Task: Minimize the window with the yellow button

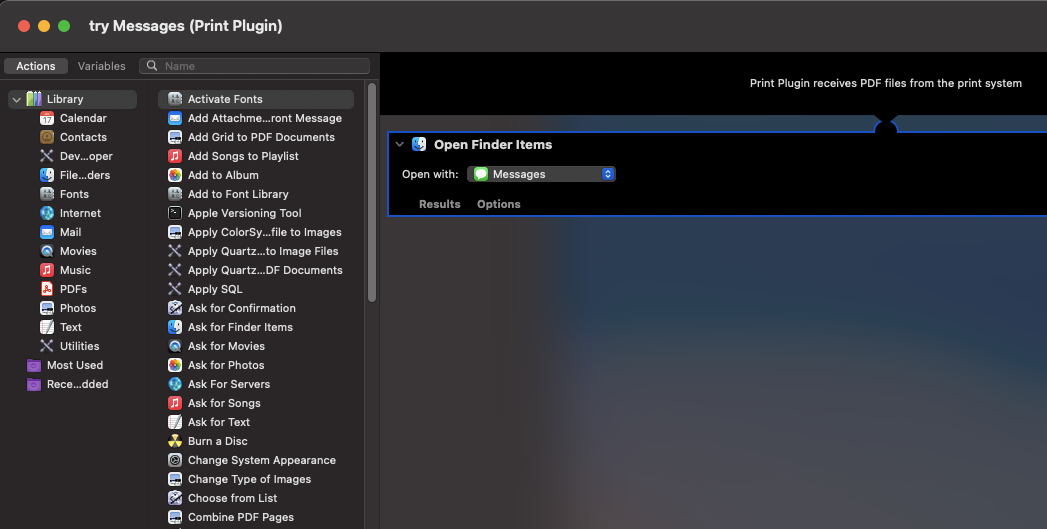Action: (x=44, y=26)
